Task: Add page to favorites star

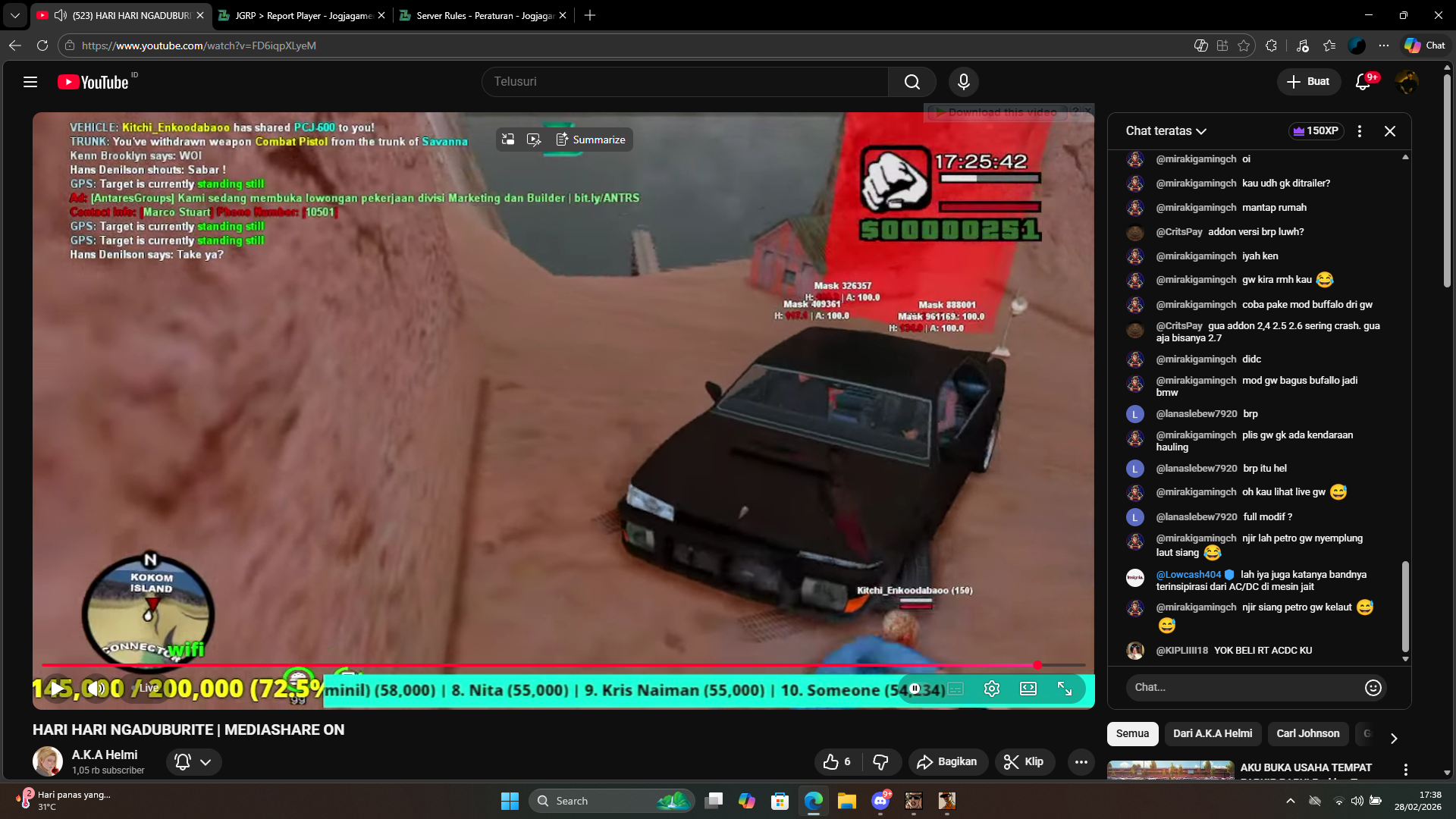Action: pos(1244,45)
